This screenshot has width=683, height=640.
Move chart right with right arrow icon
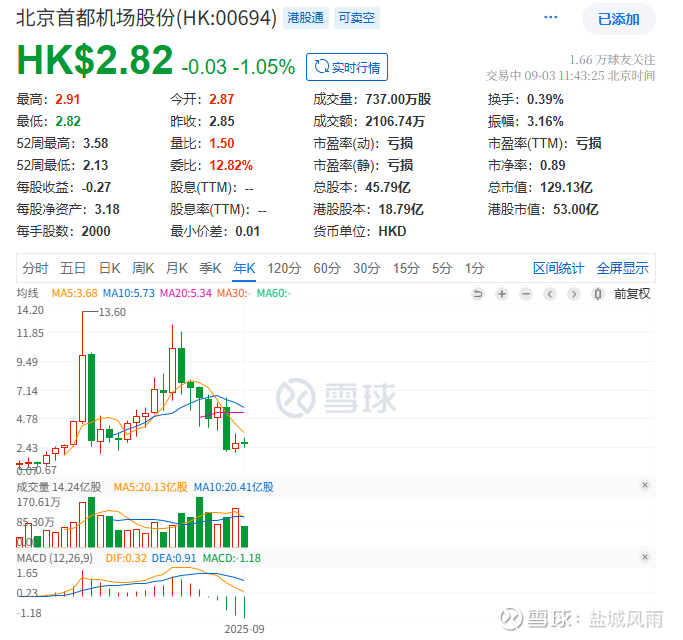click(x=574, y=294)
